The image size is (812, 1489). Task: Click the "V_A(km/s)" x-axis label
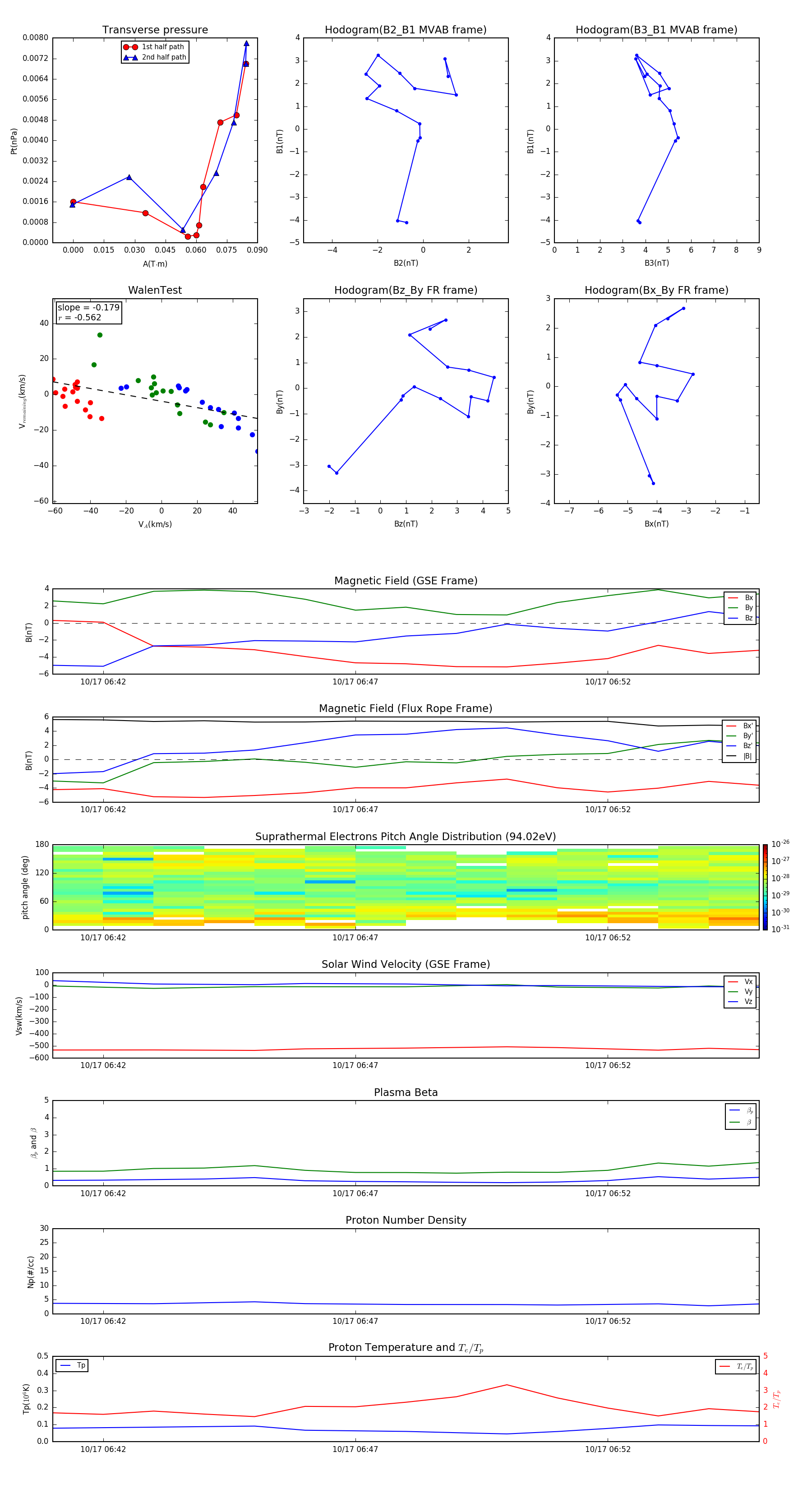coord(155,524)
